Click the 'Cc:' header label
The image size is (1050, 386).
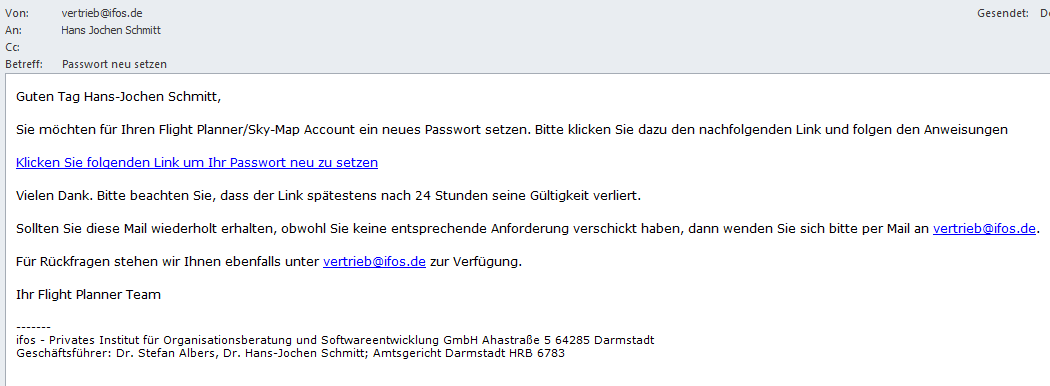[x=12, y=47]
